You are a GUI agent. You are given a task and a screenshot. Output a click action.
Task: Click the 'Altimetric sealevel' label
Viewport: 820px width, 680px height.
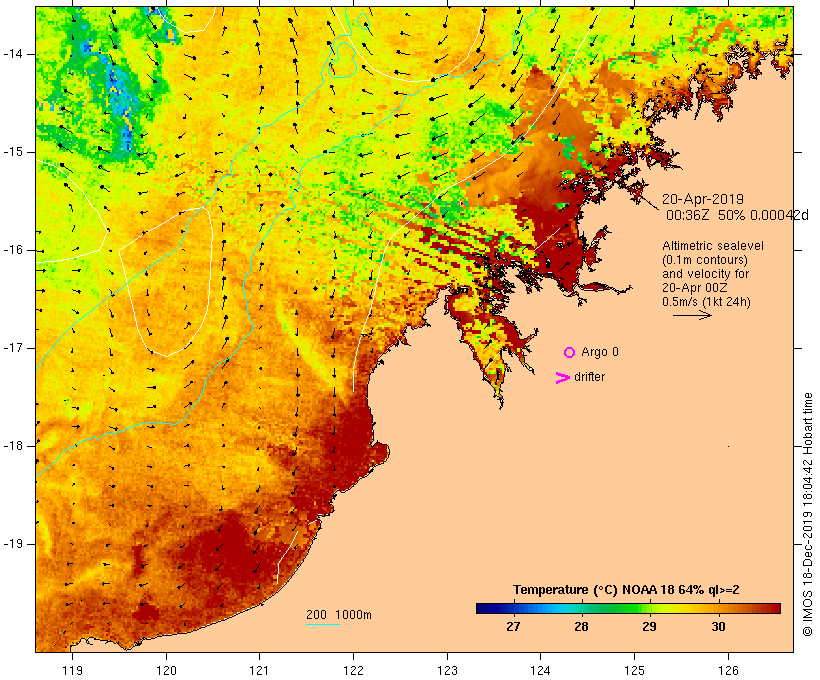[x=713, y=246]
